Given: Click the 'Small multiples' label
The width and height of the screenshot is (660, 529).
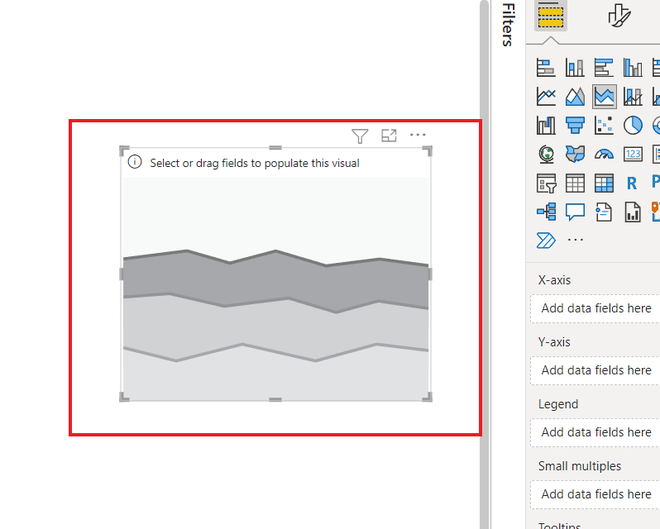Looking at the screenshot, I should [580, 466].
